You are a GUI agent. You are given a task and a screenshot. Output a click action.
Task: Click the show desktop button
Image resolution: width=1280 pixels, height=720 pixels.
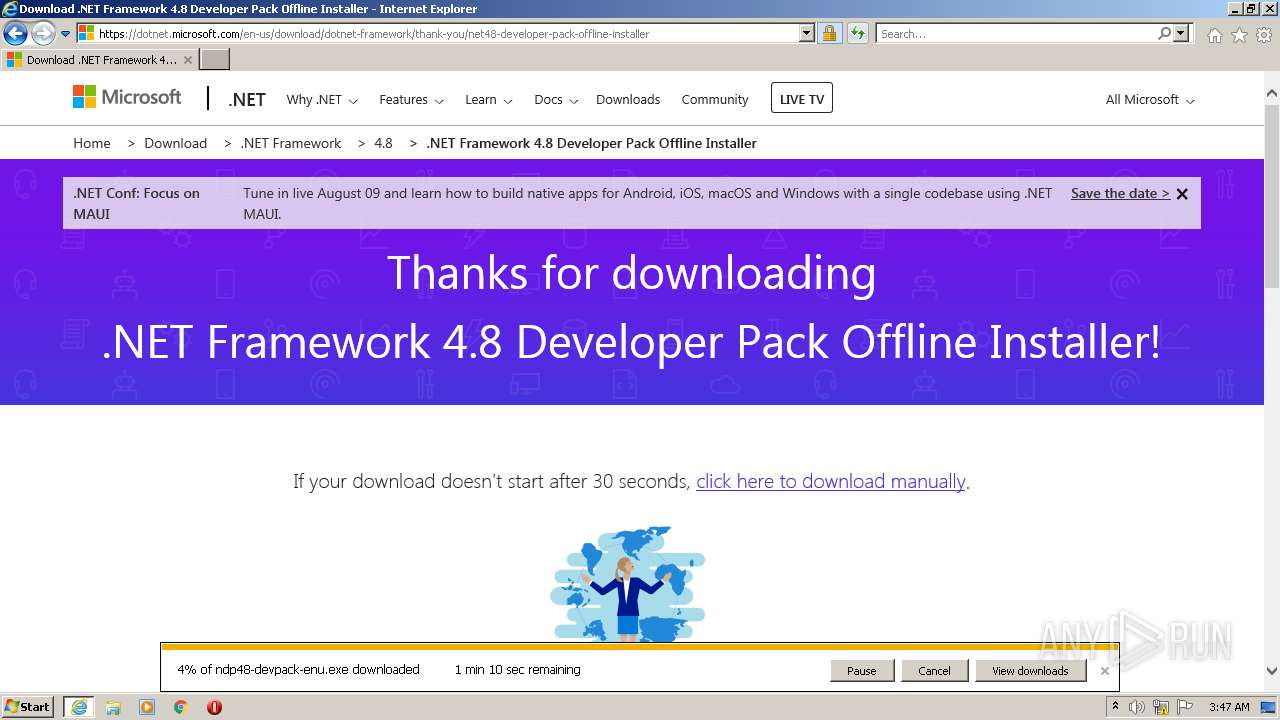coord(1270,707)
